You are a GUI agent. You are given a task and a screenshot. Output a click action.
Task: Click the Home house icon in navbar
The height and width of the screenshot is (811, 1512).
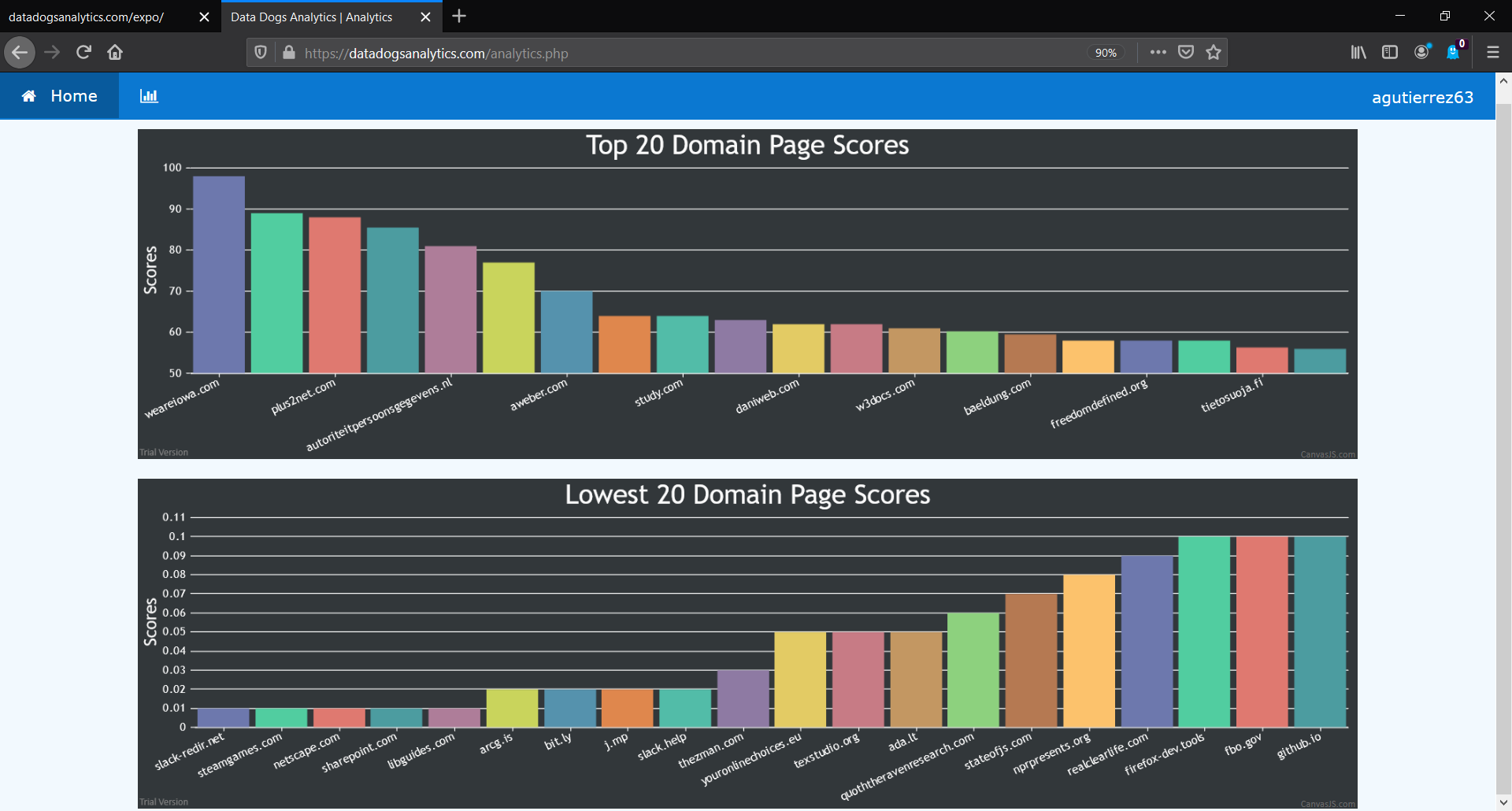coord(29,96)
